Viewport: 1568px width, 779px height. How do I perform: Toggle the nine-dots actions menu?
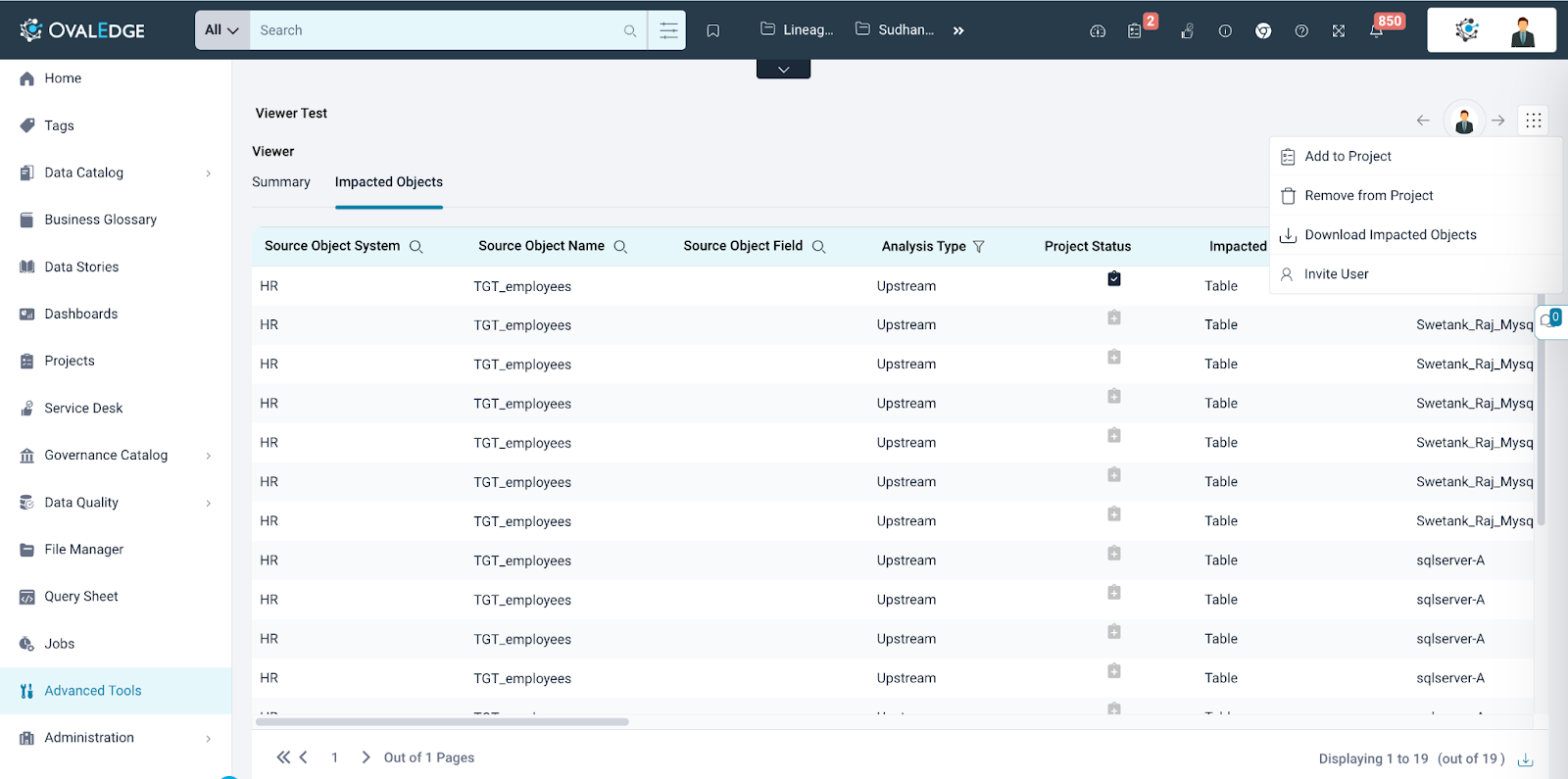pyautogui.click(x=1534, y=121)
